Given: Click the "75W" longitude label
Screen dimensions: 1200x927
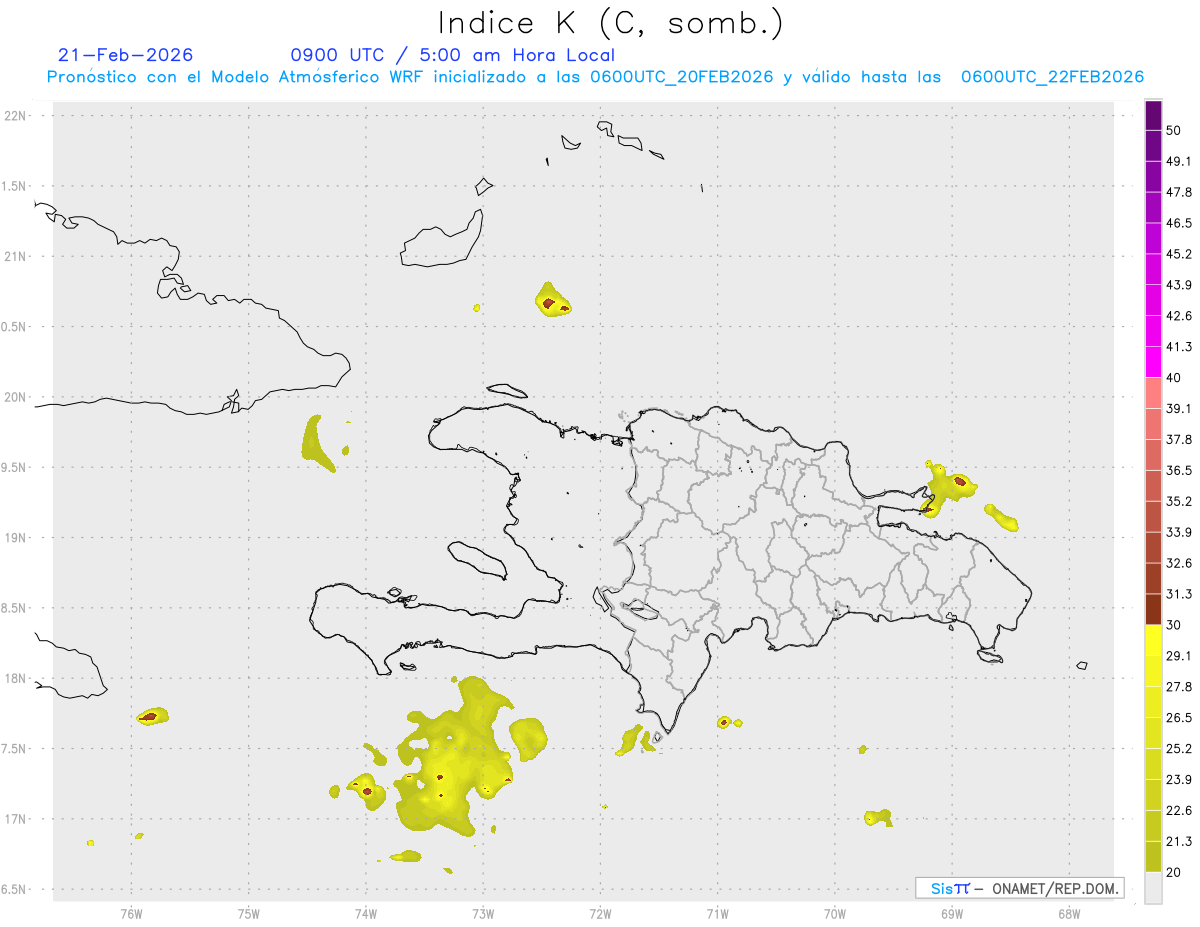Looking at the screenshot, I should tap(249, 913).
